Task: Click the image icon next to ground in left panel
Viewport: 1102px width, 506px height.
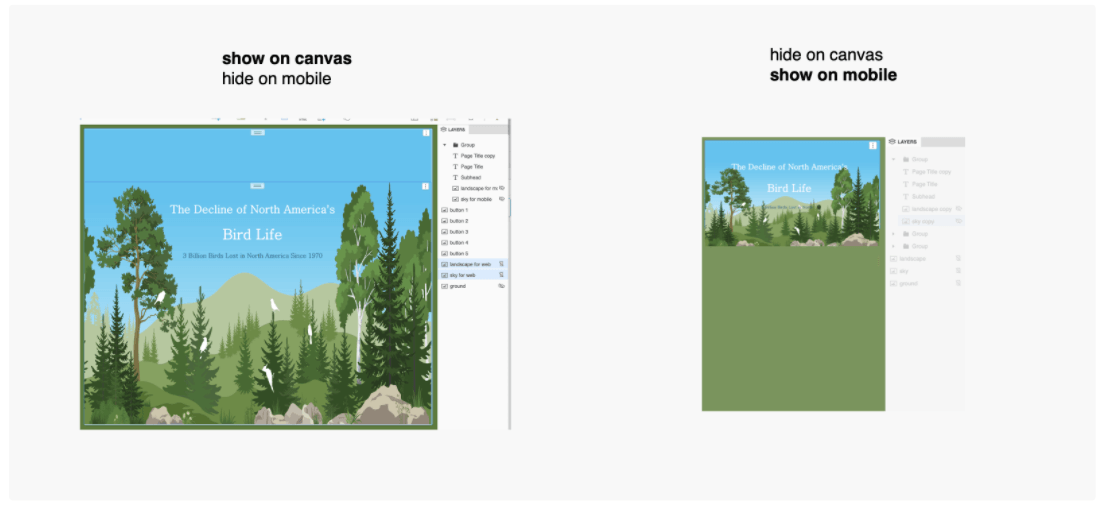Action: pos(445,286)
